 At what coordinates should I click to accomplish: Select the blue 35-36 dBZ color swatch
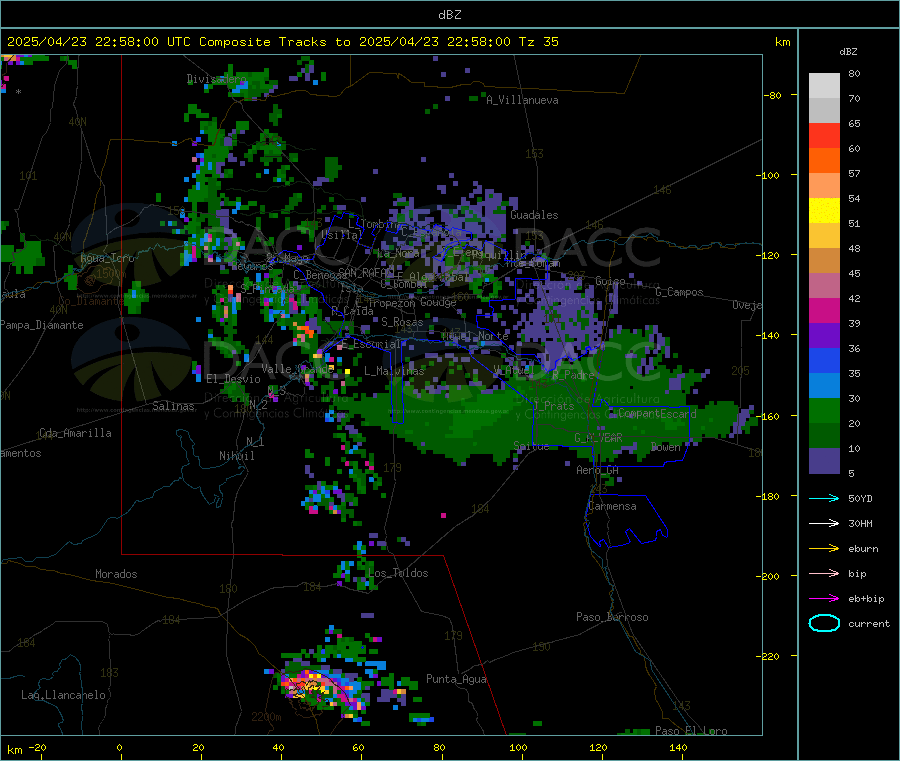pyautogui.click(x=824, y=360)
